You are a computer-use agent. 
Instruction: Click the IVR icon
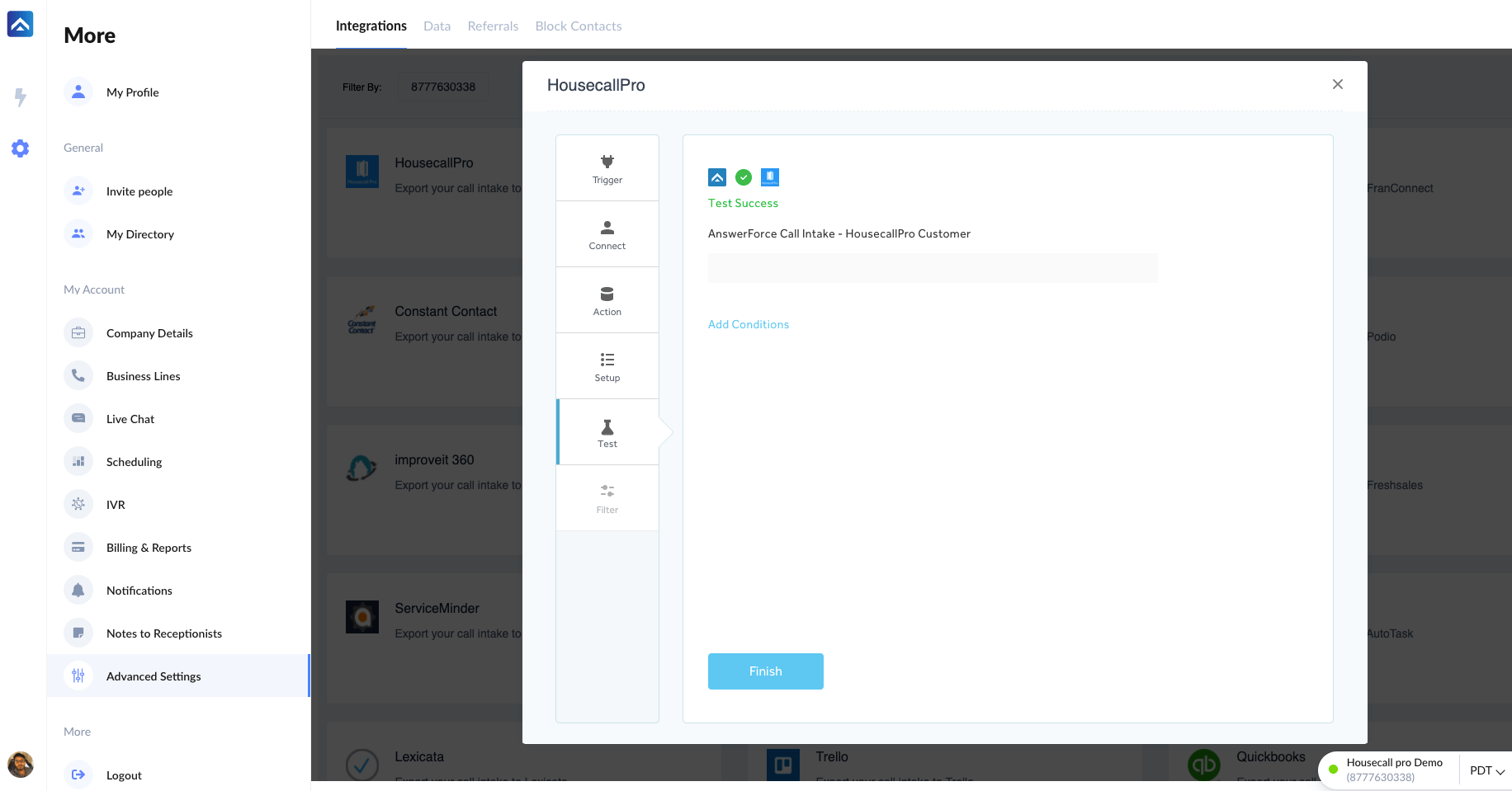(x=78, y=504)
